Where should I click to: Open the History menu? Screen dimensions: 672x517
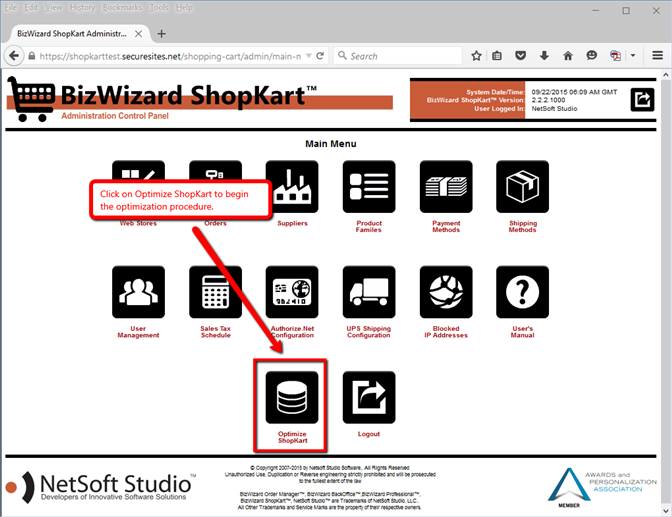click(82, 8)
